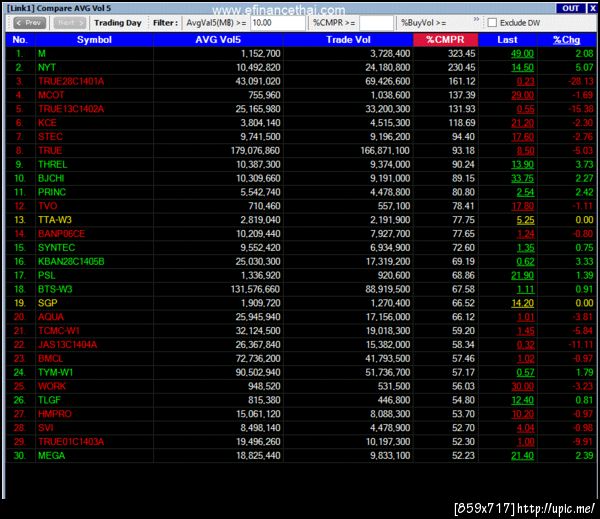
Task: Select symbol NYT
Action: 47,68
